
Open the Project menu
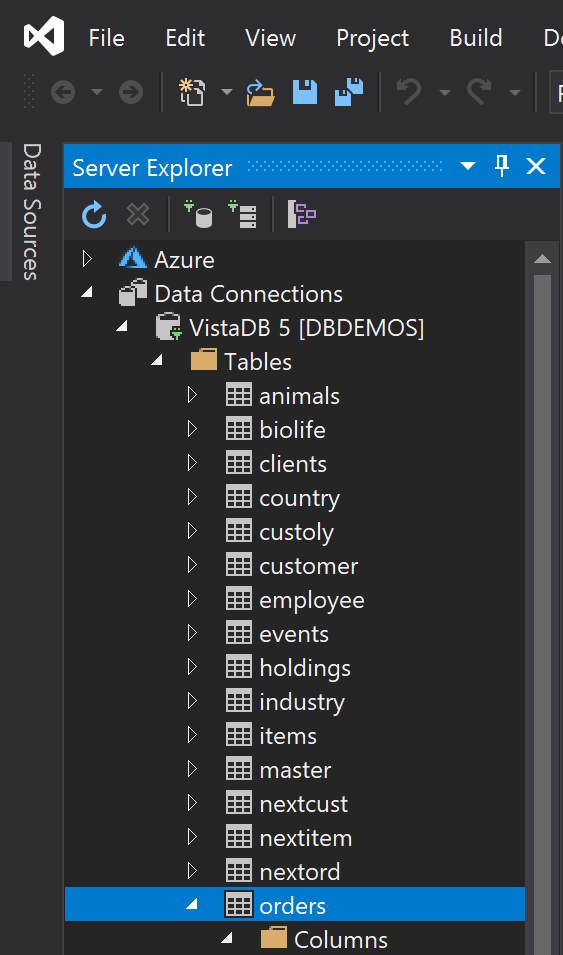[372, 38]
